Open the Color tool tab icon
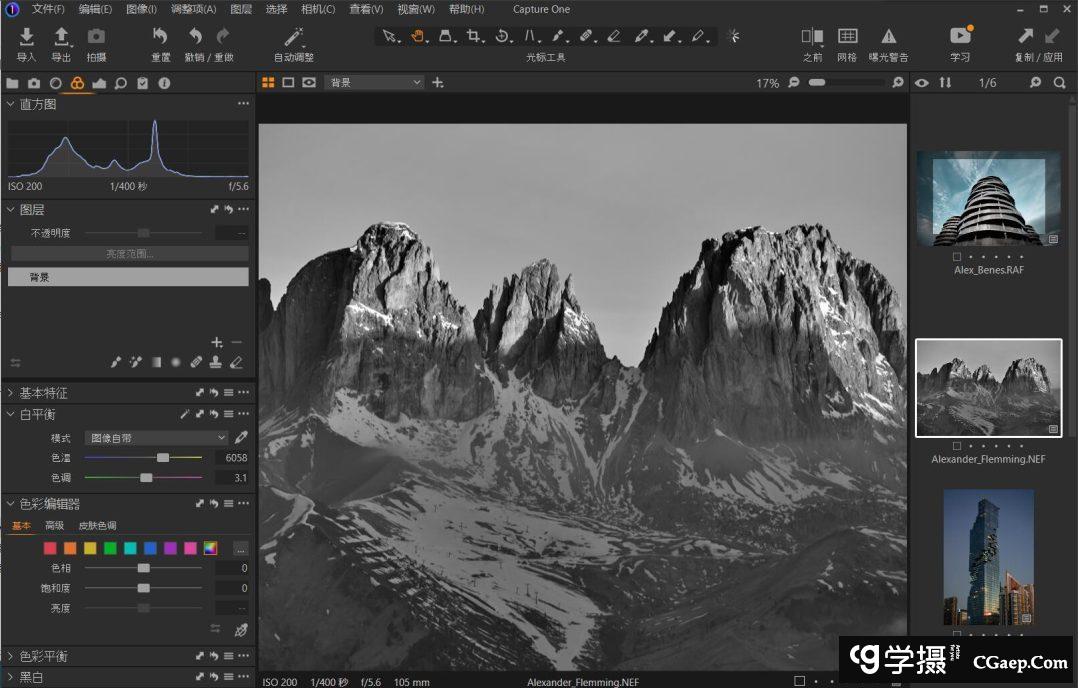This screenshot has width=1078, height=688. (77, 83)
